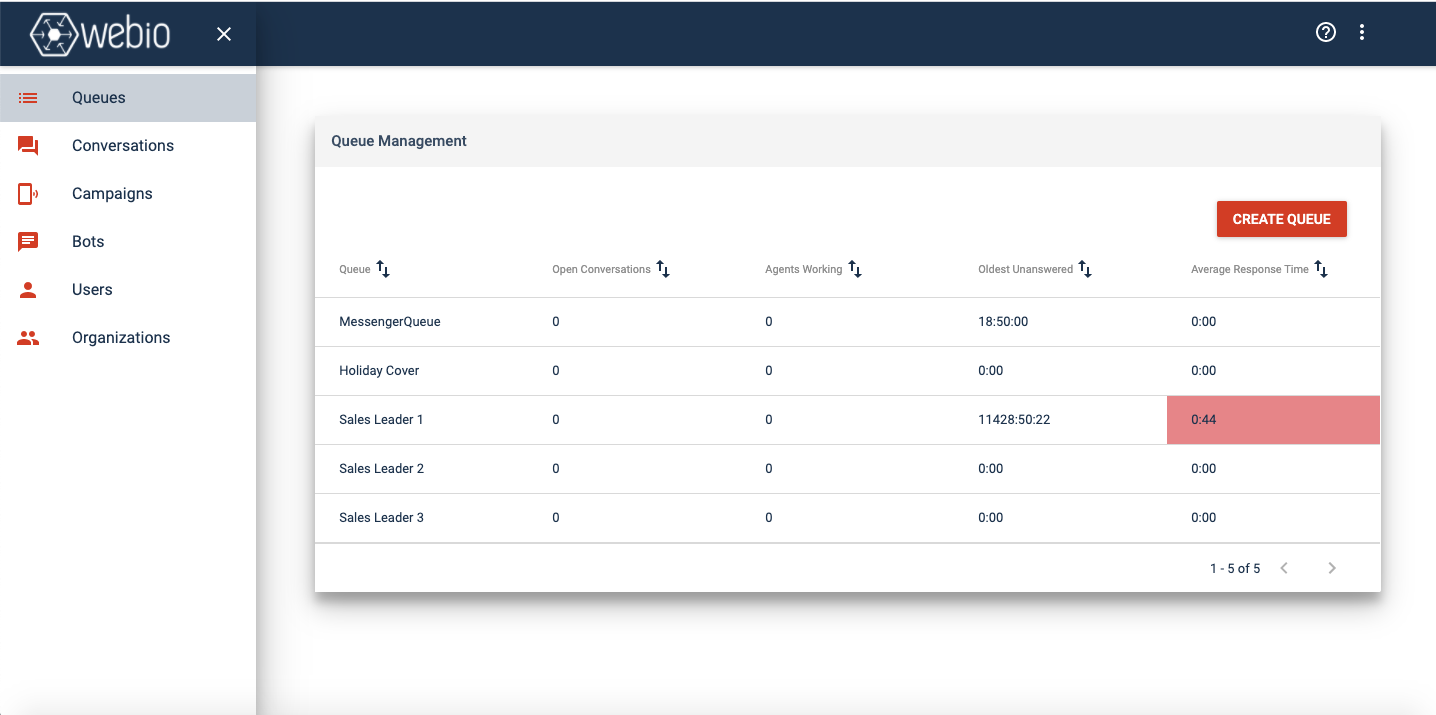Click the Queues list icon
The image size is (1436, 715).
[x=28, y=98]
